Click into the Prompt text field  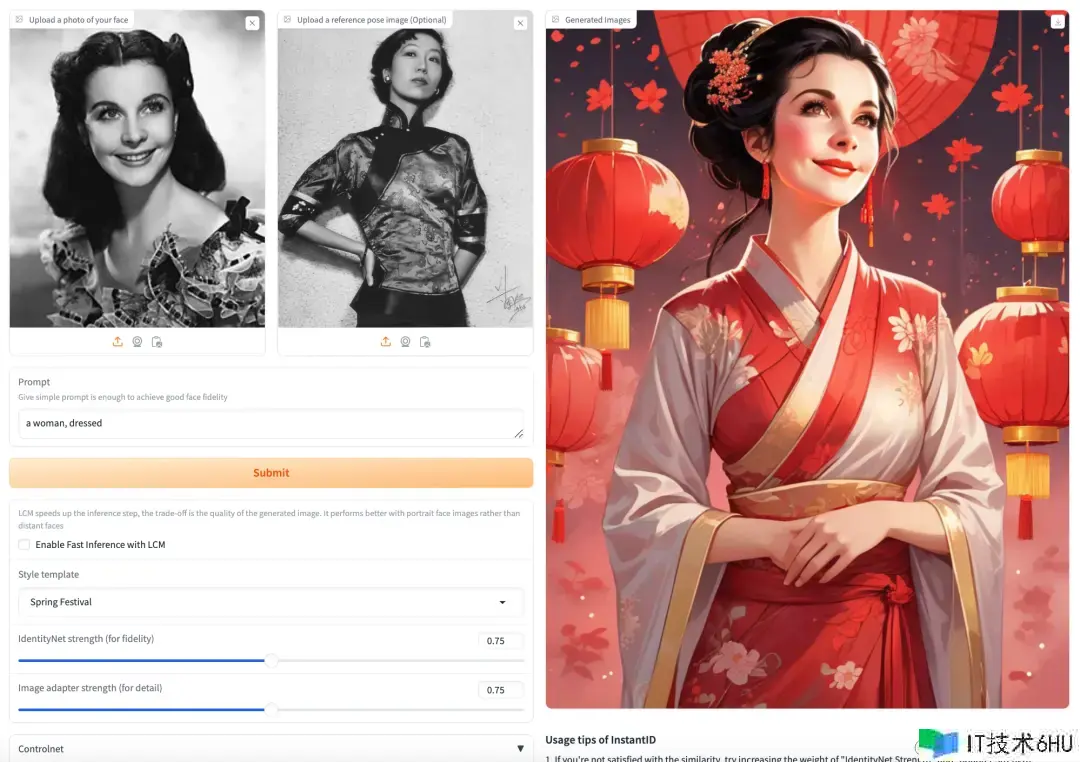(271, 424)
